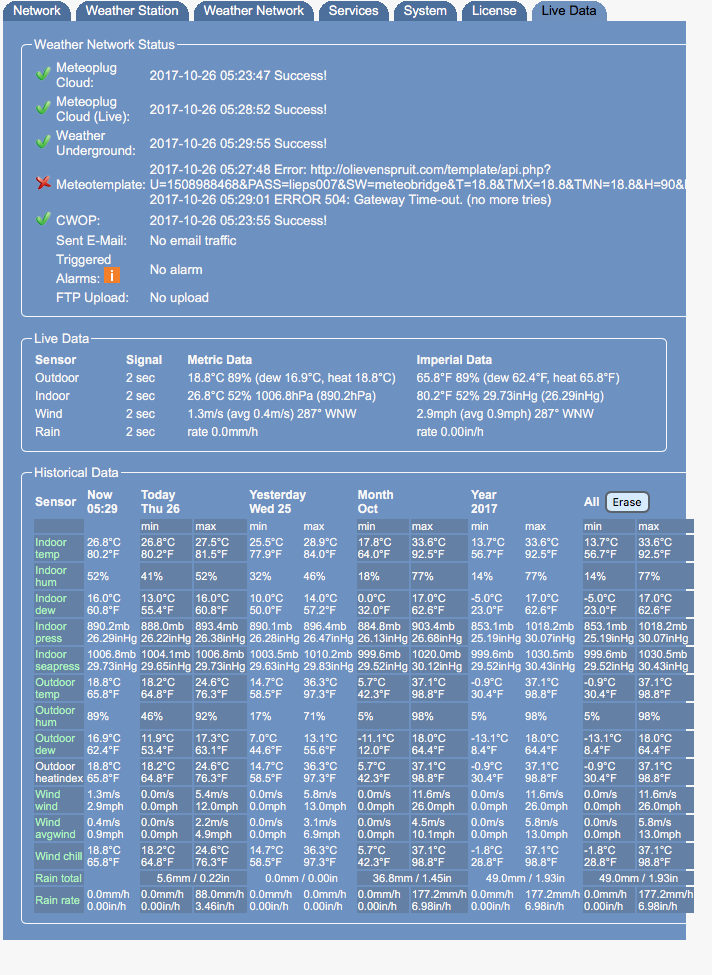The height and width of the screenshot is (975, 712).
Task: Select the Outdoor dew sensor label
Action: point(56,744)
